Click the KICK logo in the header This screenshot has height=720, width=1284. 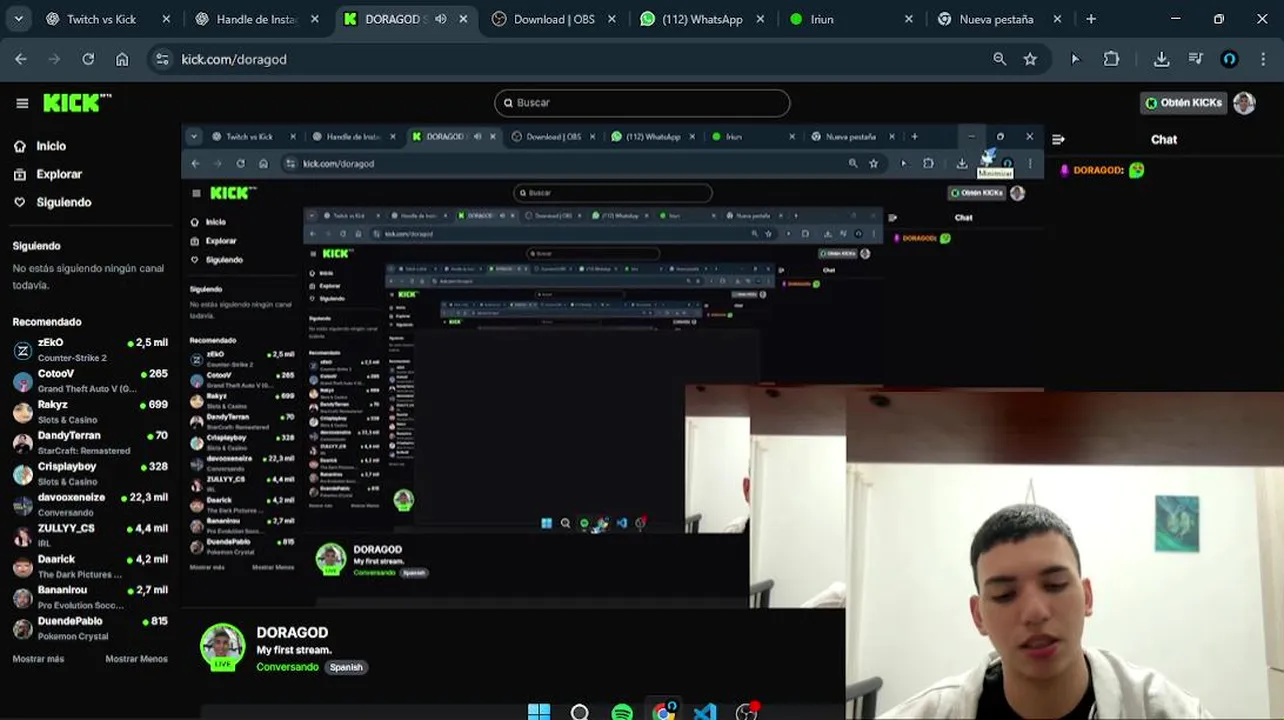pyautogui.click(x=77, y=103)
